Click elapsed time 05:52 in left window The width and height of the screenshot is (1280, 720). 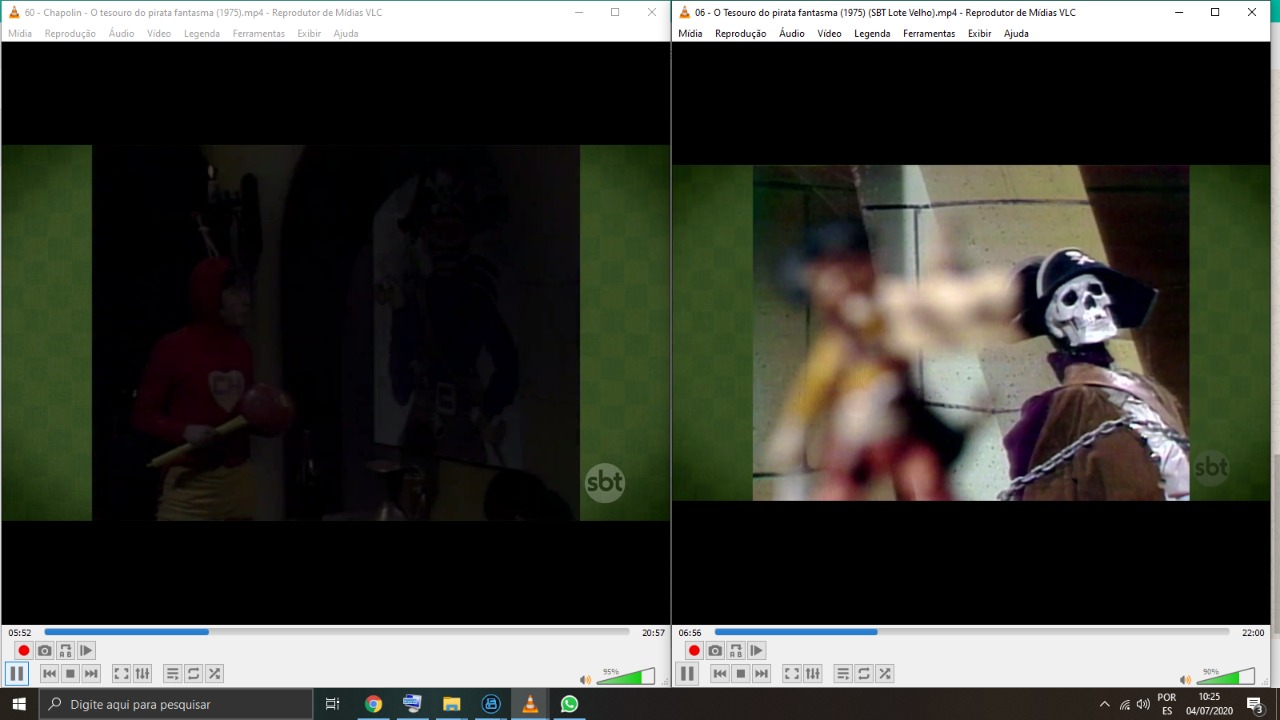pos(20,633)
